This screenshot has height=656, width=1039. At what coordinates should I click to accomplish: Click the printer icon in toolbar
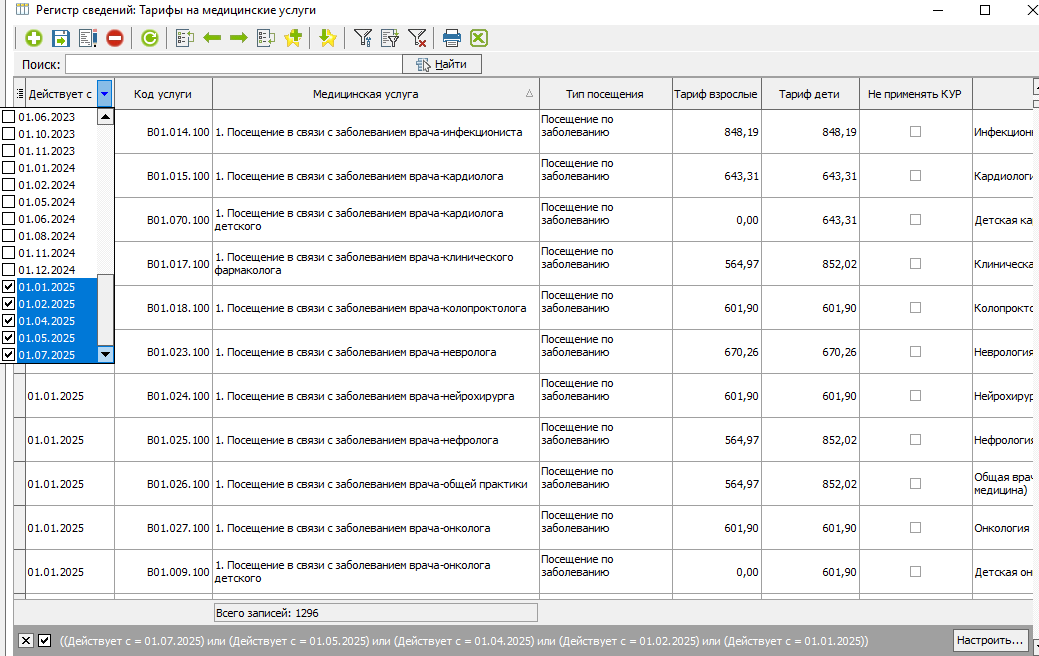pos(451,39)
